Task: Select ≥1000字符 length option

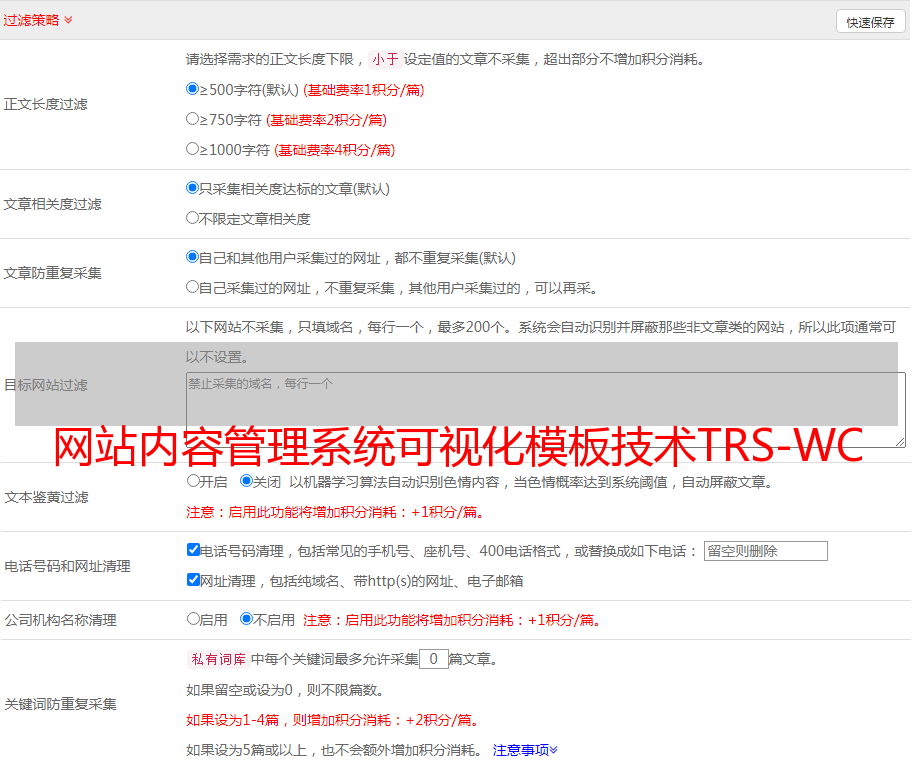Action: click(192, 149)
